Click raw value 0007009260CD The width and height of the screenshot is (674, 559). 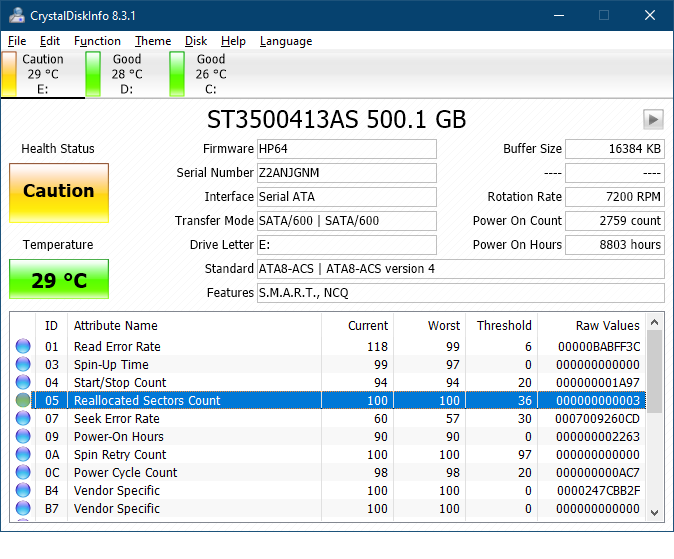point(597,418)
